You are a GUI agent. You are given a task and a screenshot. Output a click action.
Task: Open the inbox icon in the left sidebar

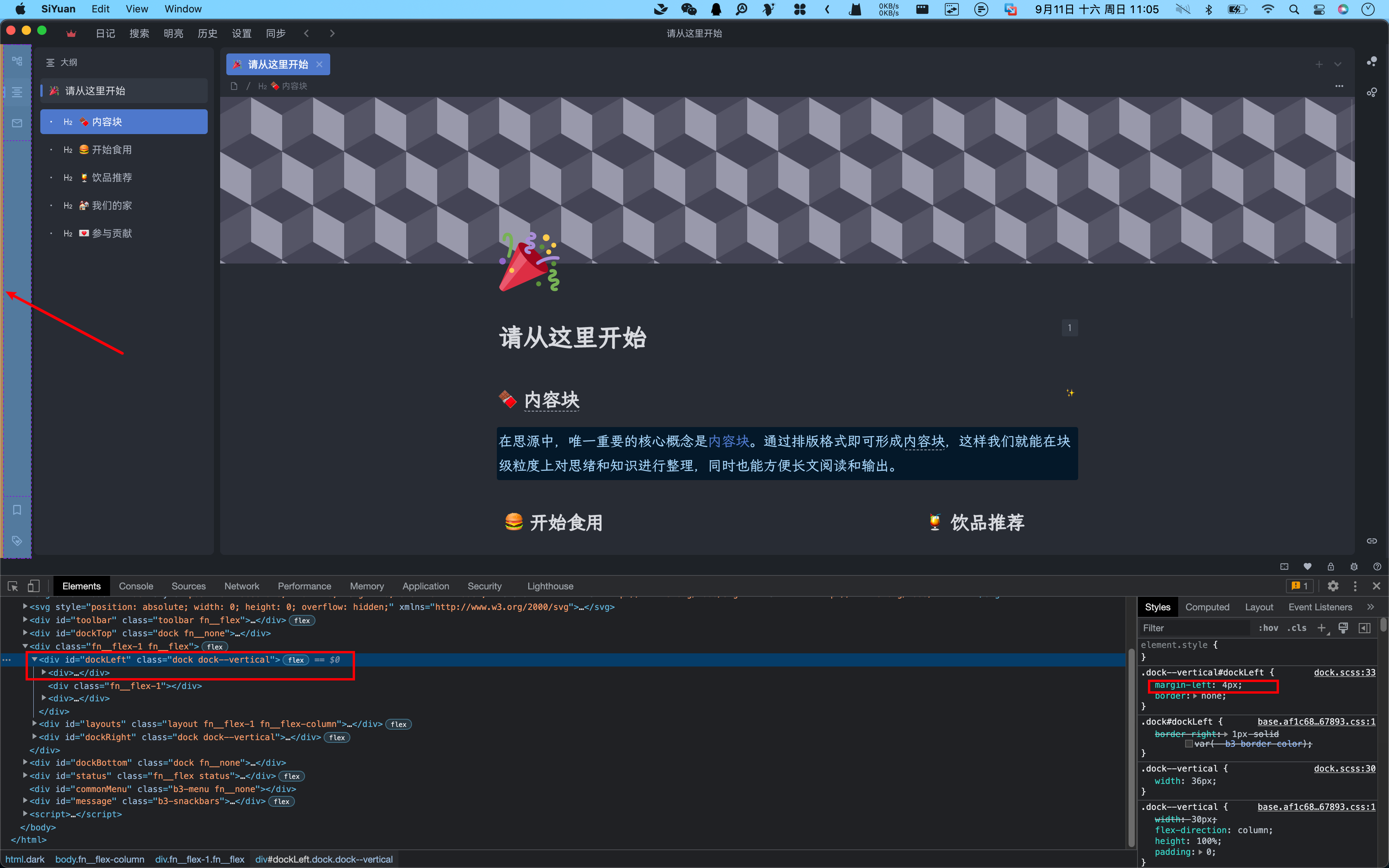tap(17, 122)
